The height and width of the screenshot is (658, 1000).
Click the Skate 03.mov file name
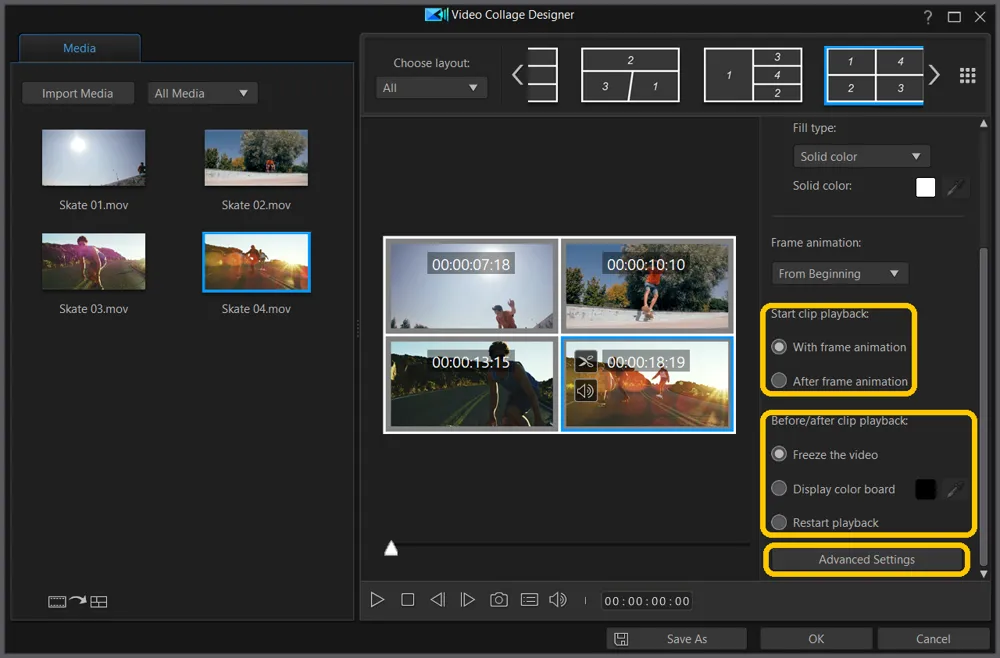[x=94, y=309]
